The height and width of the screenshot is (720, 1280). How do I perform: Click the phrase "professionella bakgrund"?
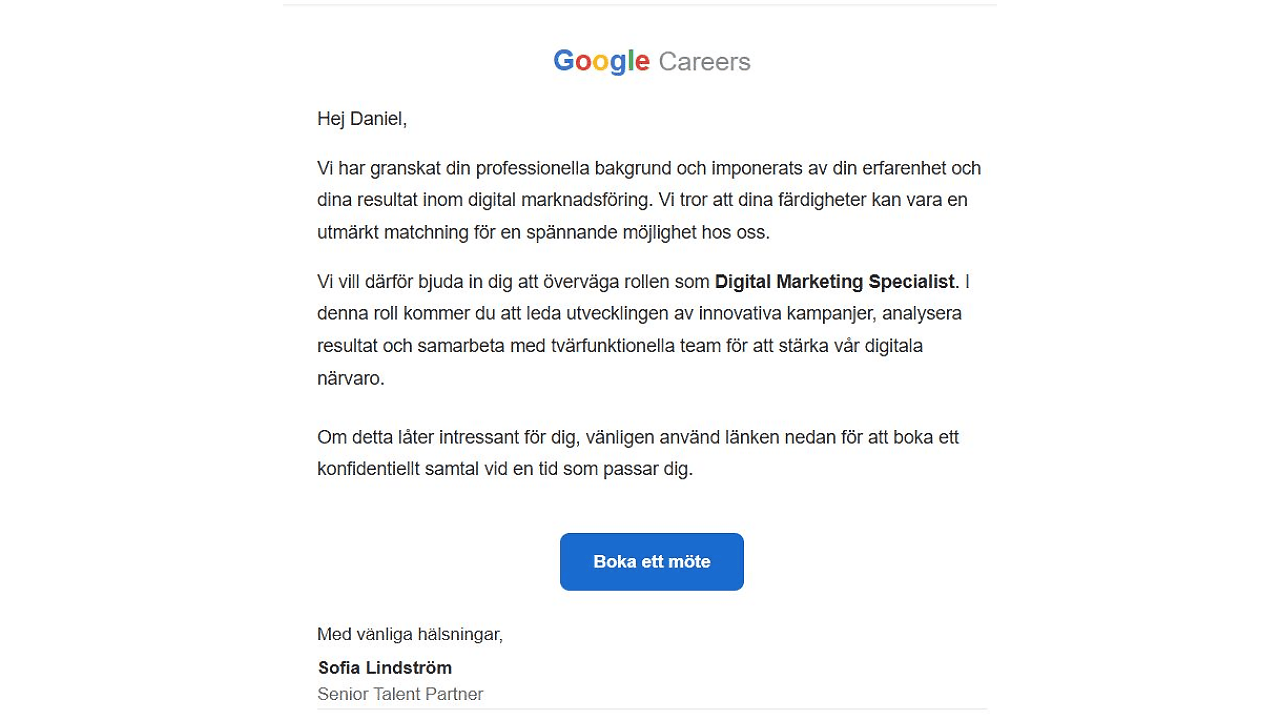click(x=567, y=168)
